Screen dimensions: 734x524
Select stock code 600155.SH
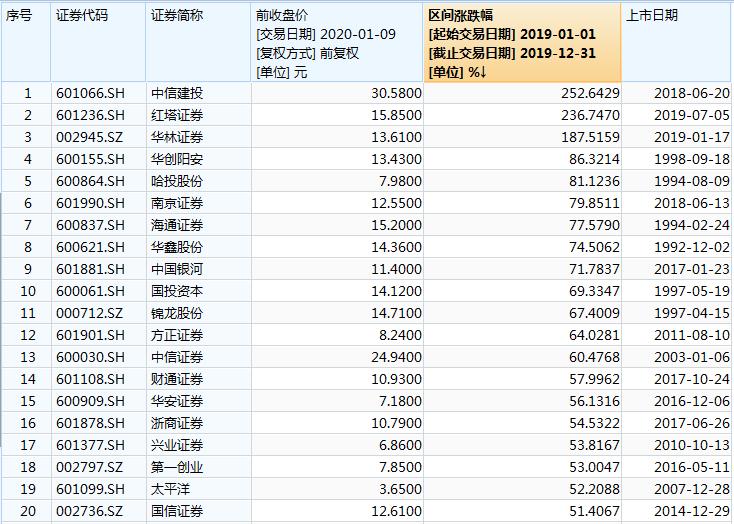91,159
